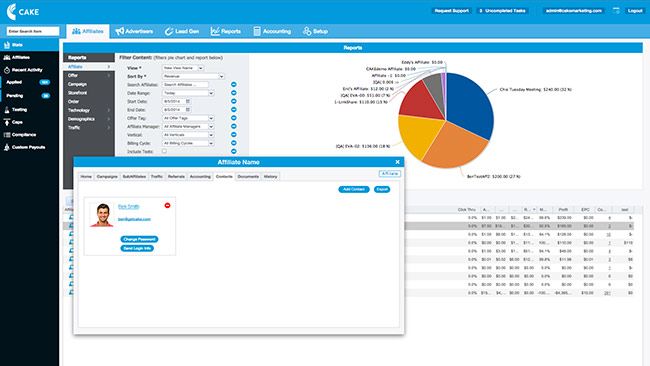Image resolution: width=650 pixels, height=366 pixels.
Task: Click the Lead Gen hook icon
Action: click(169, 31)
